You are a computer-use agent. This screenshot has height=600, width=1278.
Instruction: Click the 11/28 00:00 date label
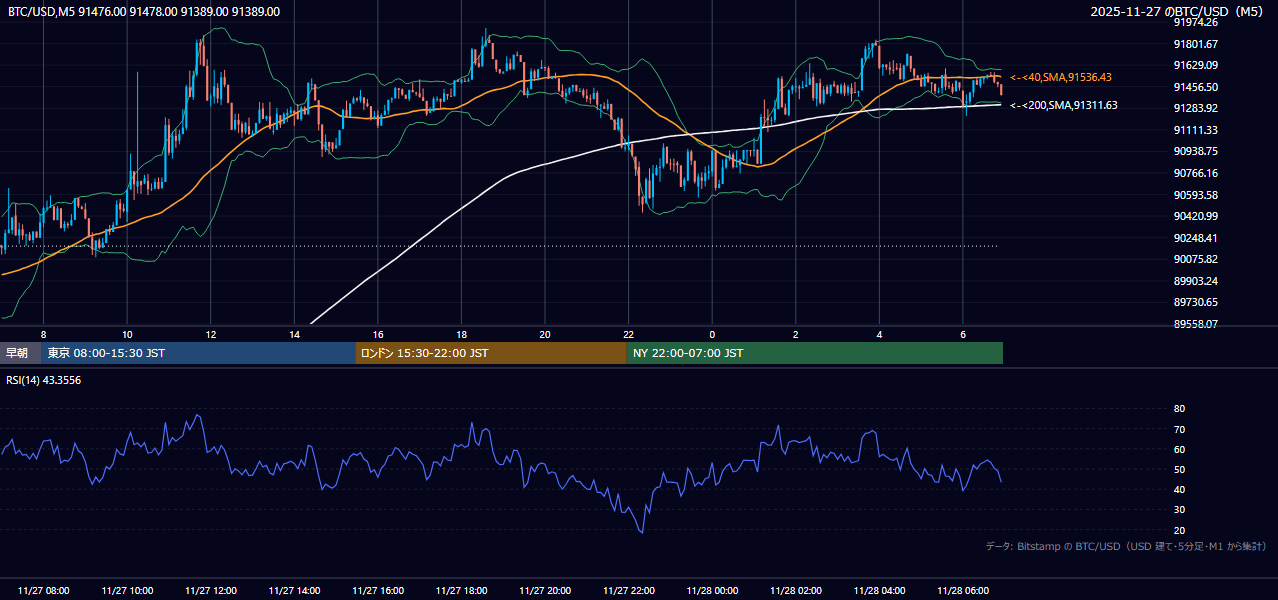click(712, 591)
